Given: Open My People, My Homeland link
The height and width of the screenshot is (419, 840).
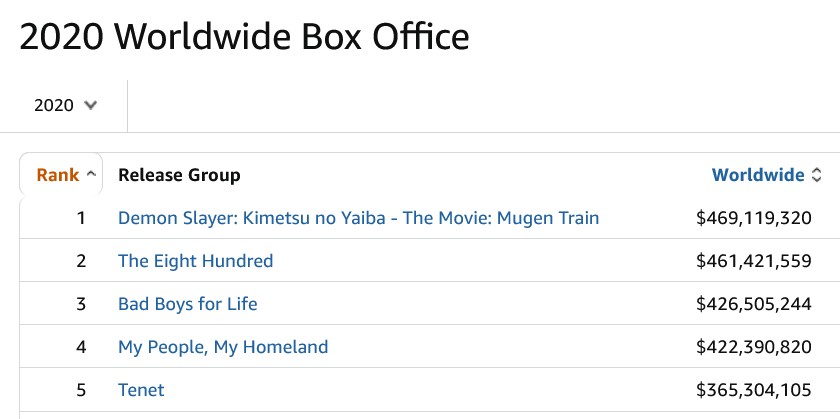Looking at the screenshot, I should tap(223, 347).
